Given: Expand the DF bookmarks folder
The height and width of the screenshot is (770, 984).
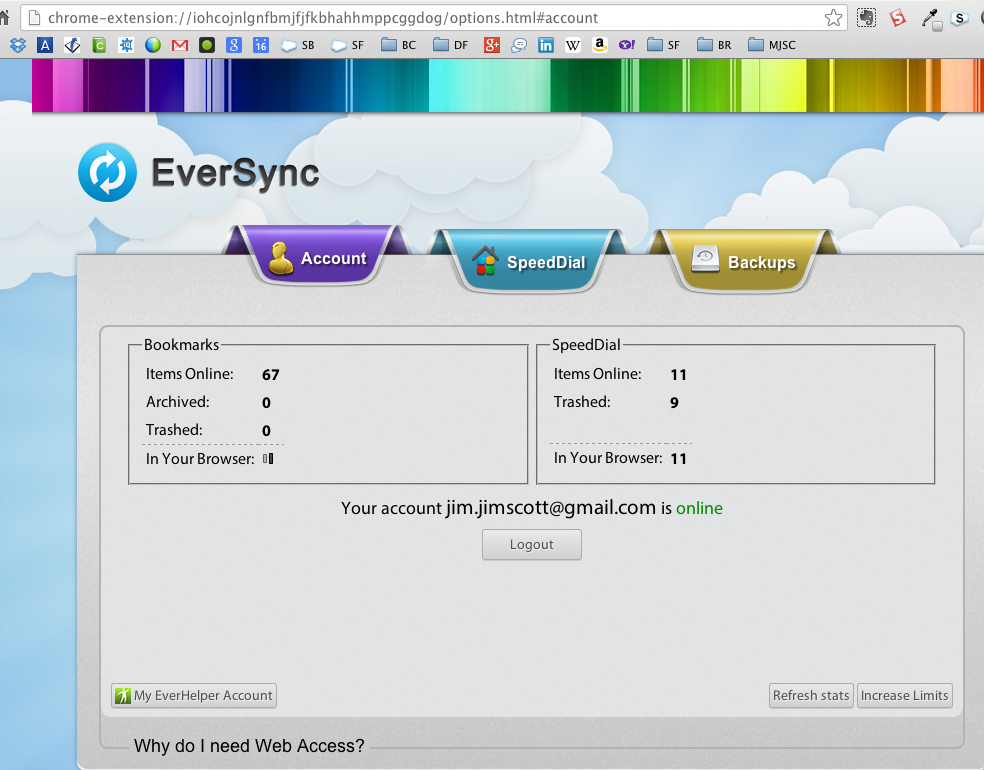Looking at the screenshot, I should click(x=451, y=45).
